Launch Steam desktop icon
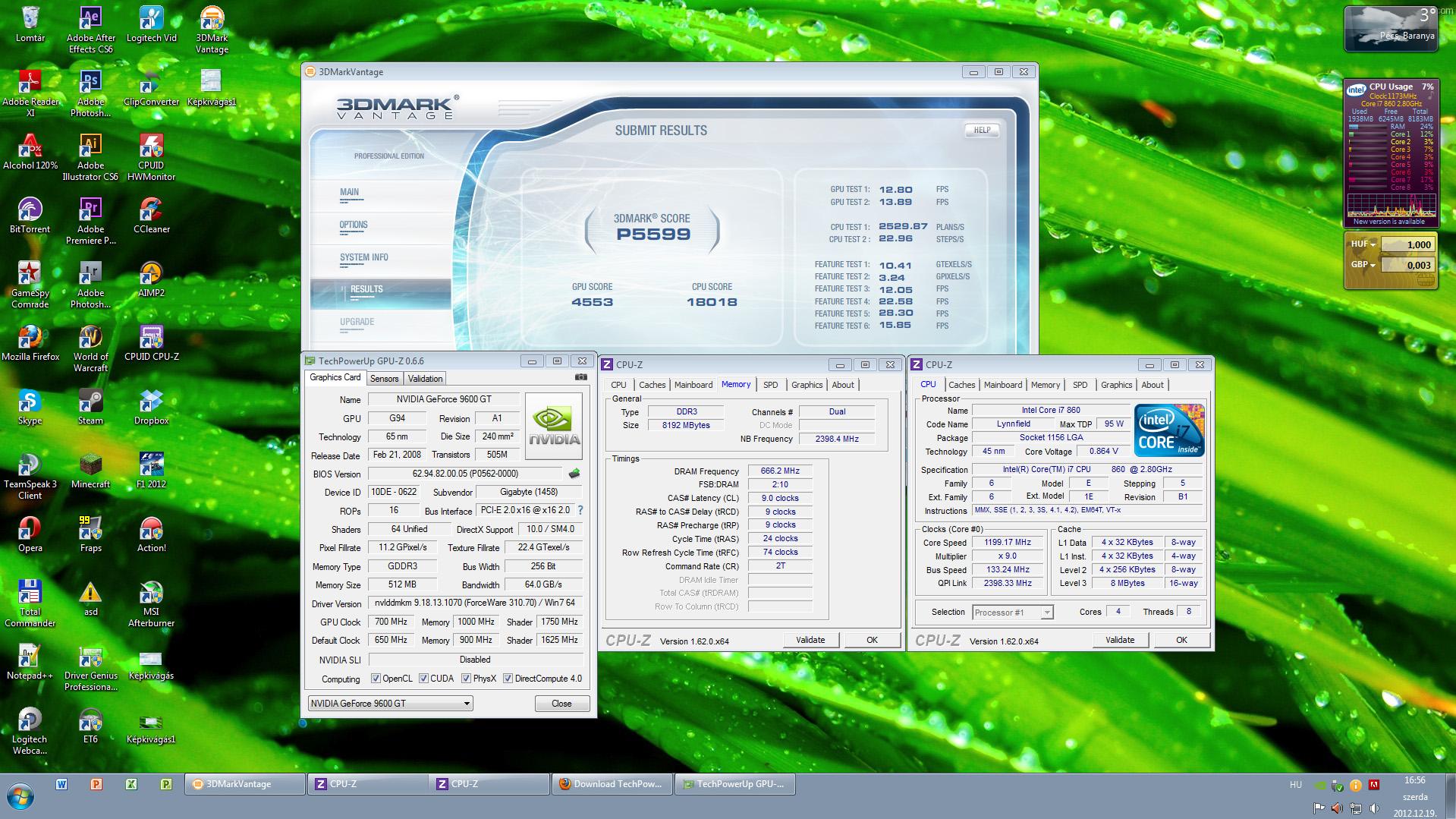1456x819 pixels. tap(91, 407)
